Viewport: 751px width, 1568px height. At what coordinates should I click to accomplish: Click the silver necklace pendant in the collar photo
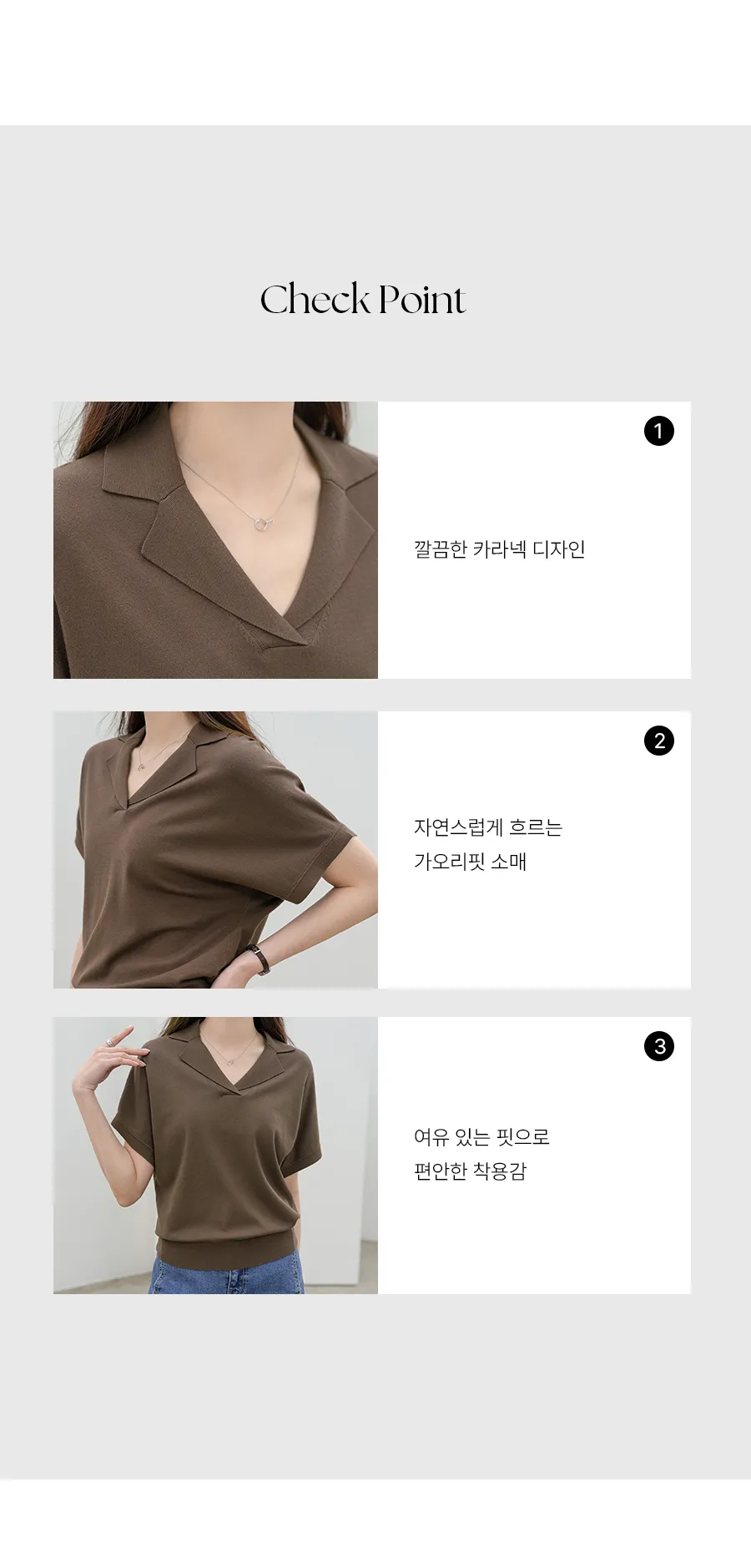click(x=262, y=524)
